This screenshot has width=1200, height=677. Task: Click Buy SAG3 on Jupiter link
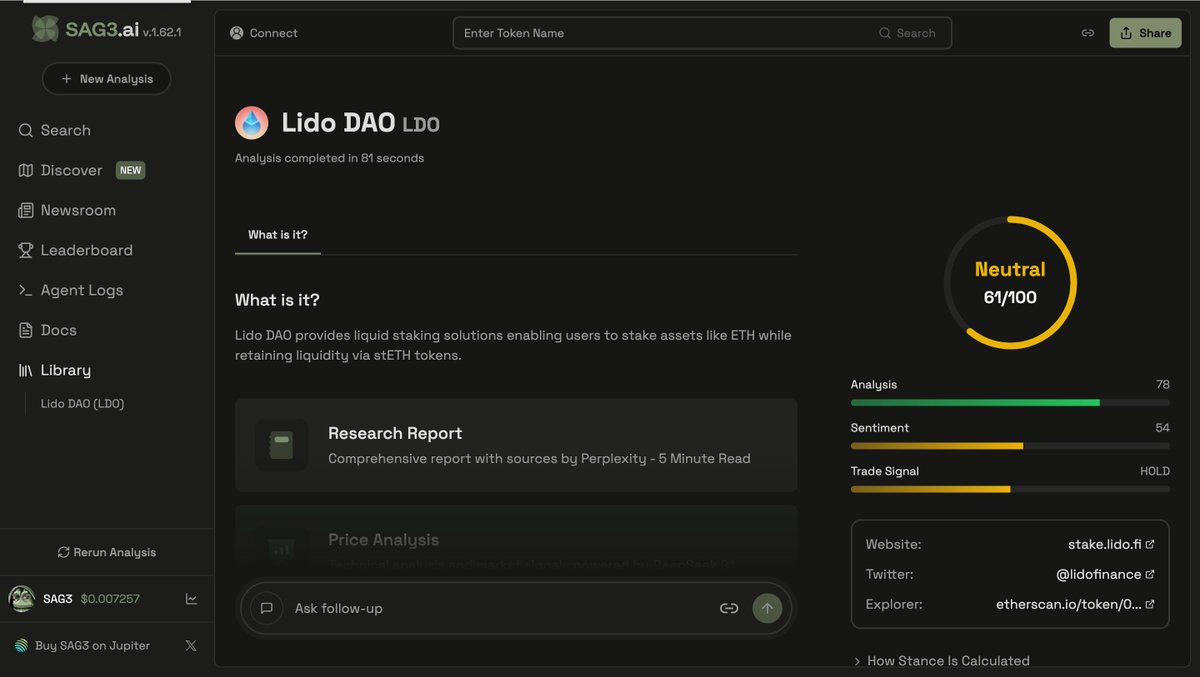(x=92, y=646)
